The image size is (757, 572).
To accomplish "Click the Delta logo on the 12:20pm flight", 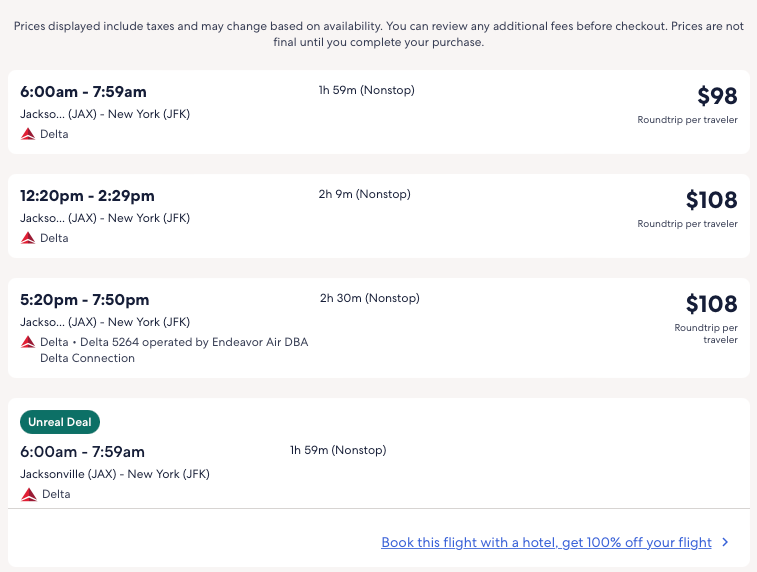I will pyautogui.click(x=28, y=238).
